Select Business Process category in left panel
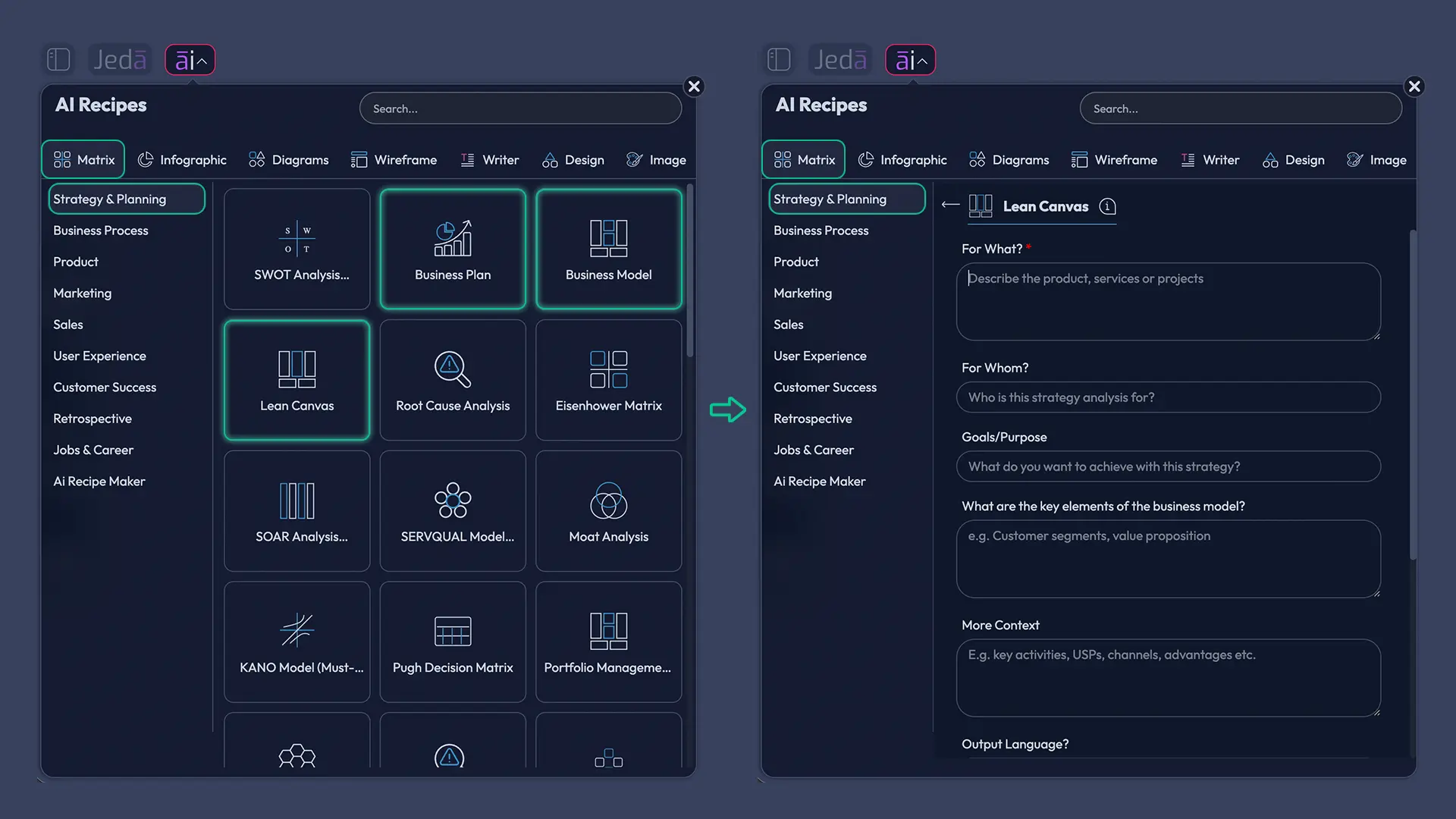 (x=101, y=231)
